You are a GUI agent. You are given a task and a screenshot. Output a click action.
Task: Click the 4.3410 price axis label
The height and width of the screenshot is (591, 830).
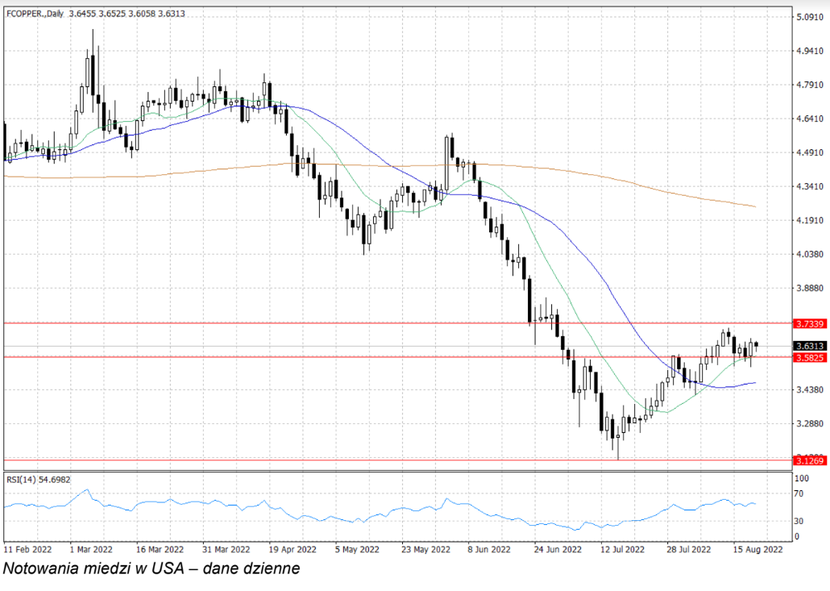pyautogui.click(x=808, y=187)
